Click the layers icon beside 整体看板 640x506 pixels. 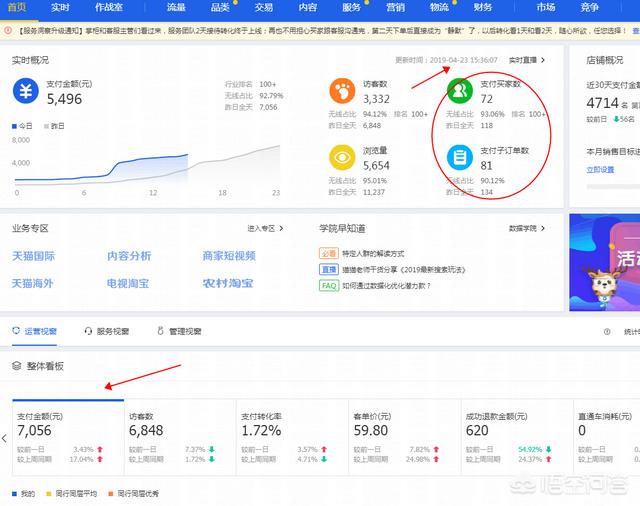[x=17, y=366]
